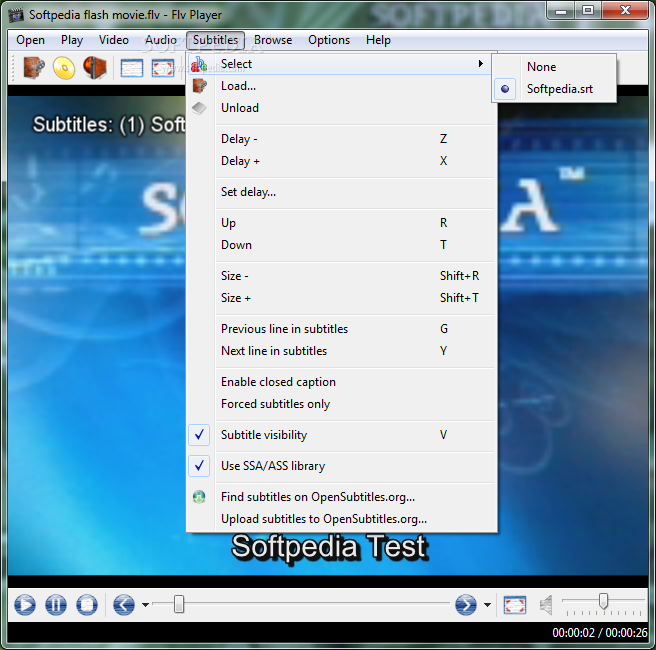Close the Flv Player window
This screenshot has width=656, height=650.
tap(625, 11)
